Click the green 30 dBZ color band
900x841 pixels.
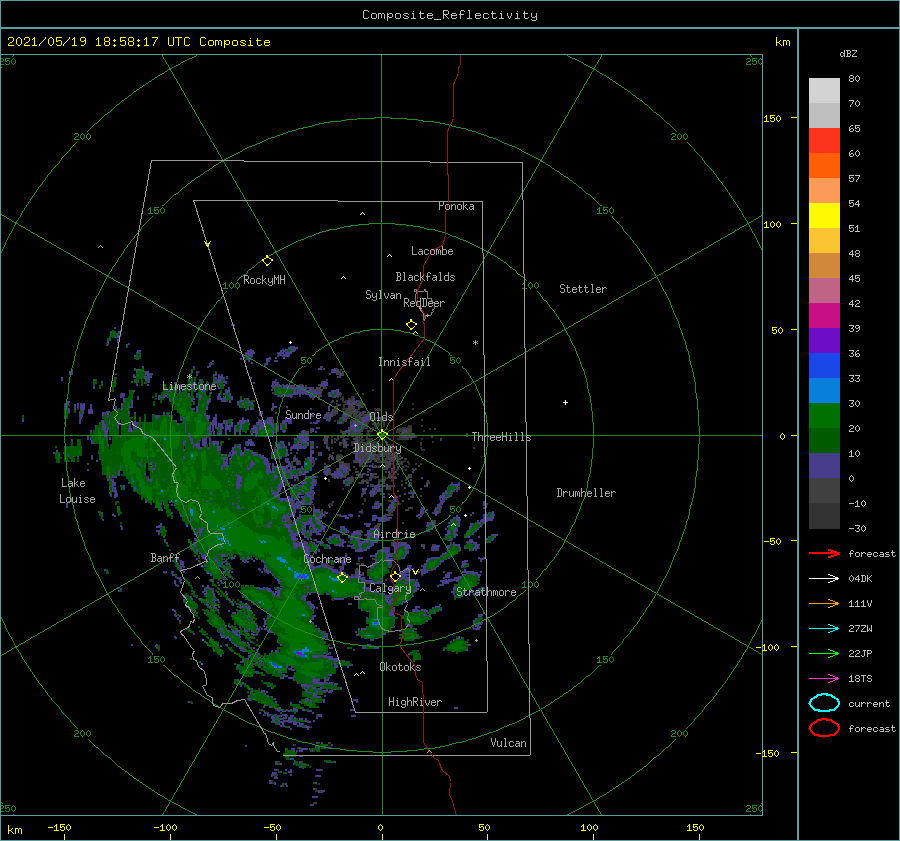824,416
